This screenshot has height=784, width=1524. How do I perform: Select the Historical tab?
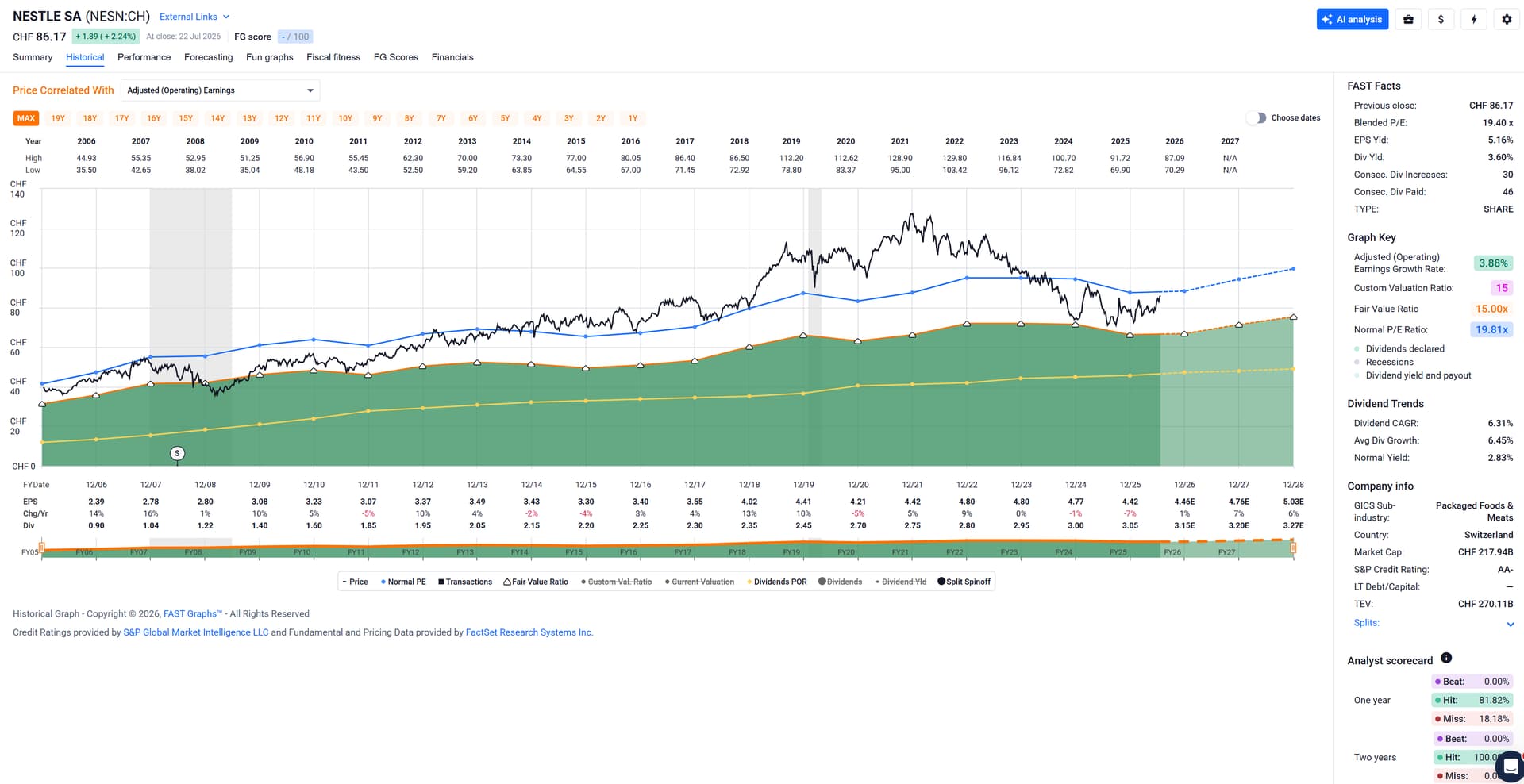[85, 57]
